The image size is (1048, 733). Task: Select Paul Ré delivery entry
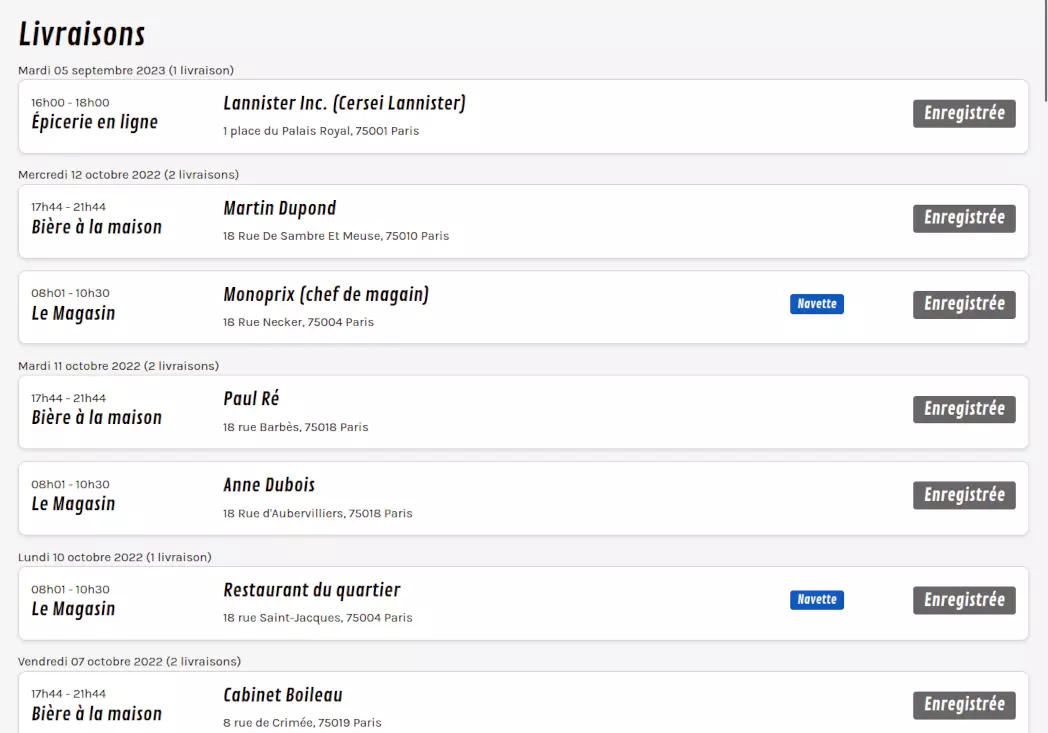pos(251,399)
